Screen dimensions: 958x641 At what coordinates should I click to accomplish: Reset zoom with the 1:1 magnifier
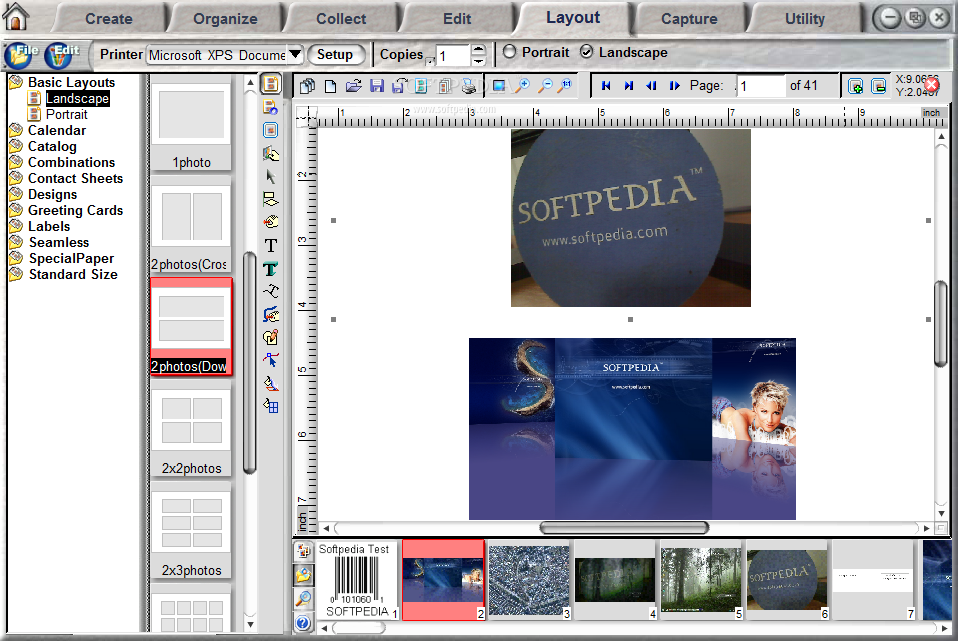coord(566,86)
